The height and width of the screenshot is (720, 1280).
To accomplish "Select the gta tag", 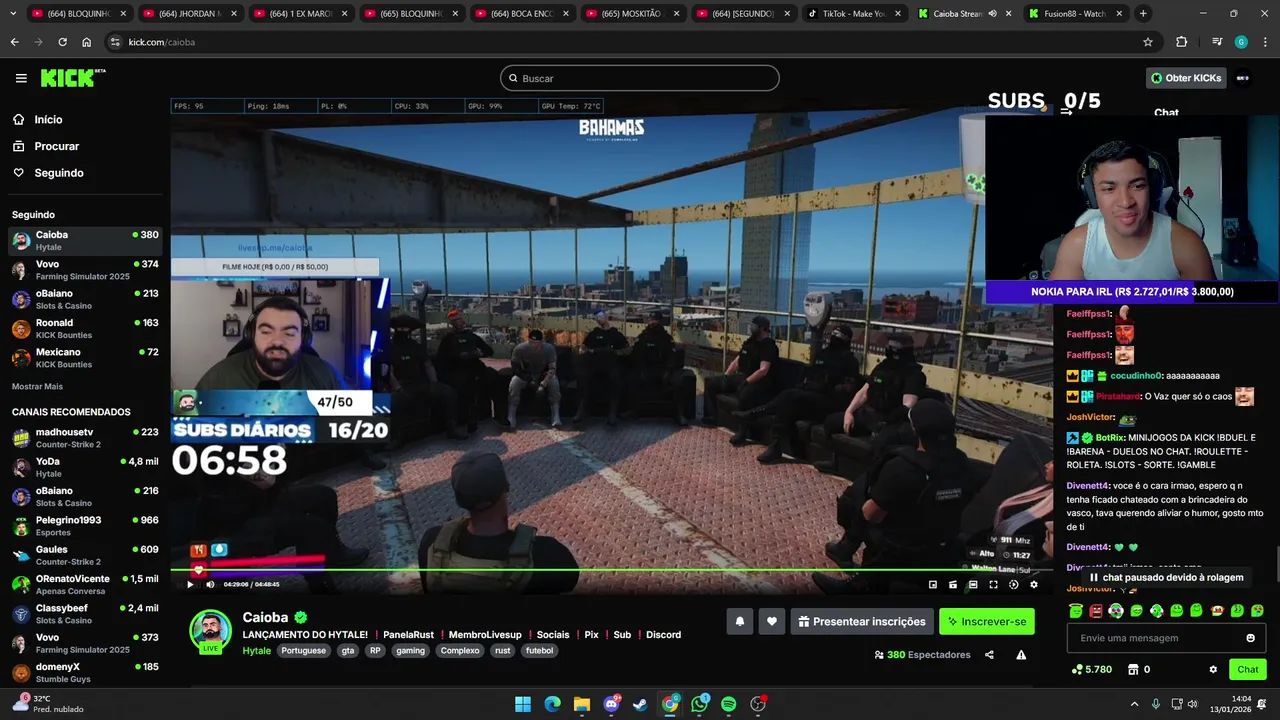I will tap(348, 650).
